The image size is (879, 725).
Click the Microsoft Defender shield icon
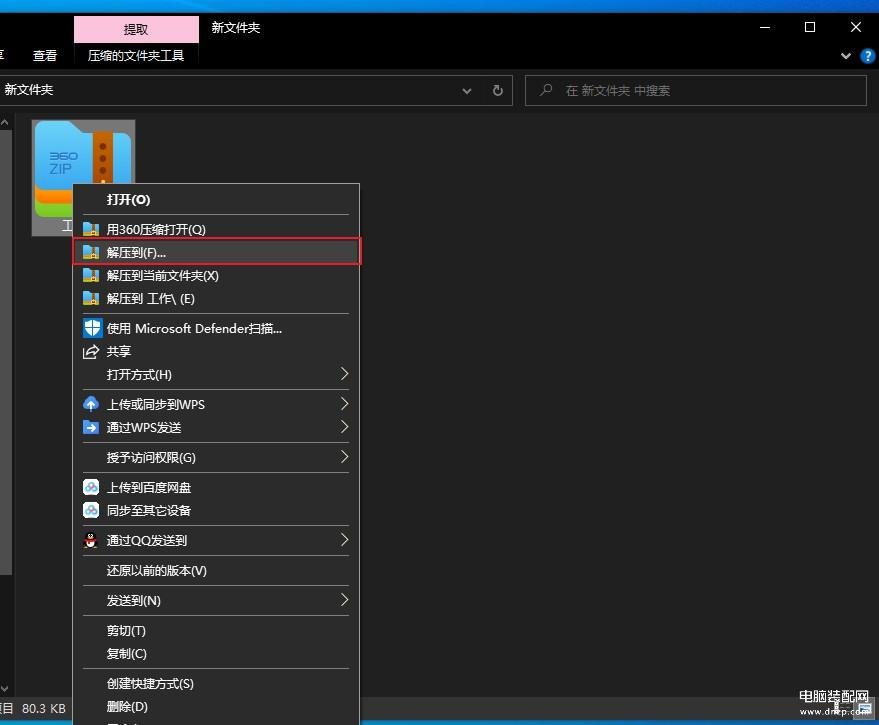(92, 328)
